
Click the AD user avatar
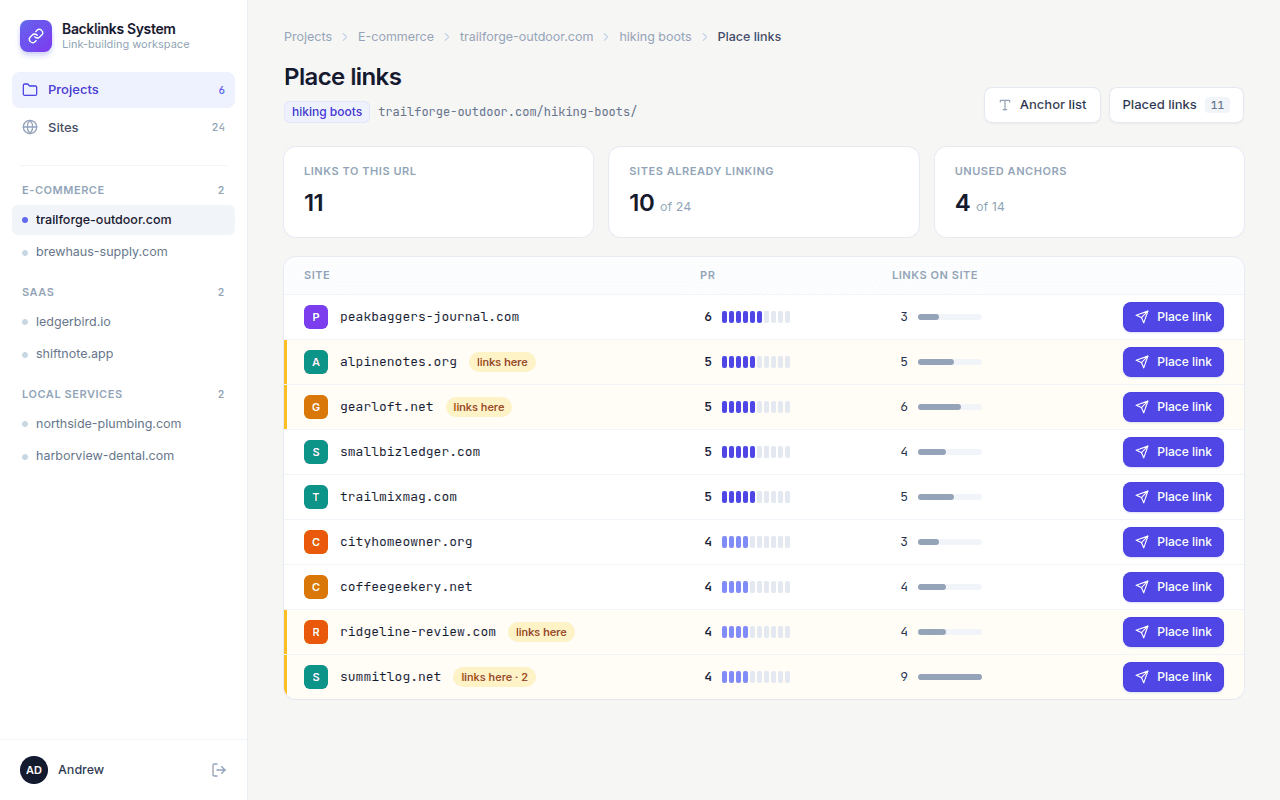click(34, 770)
